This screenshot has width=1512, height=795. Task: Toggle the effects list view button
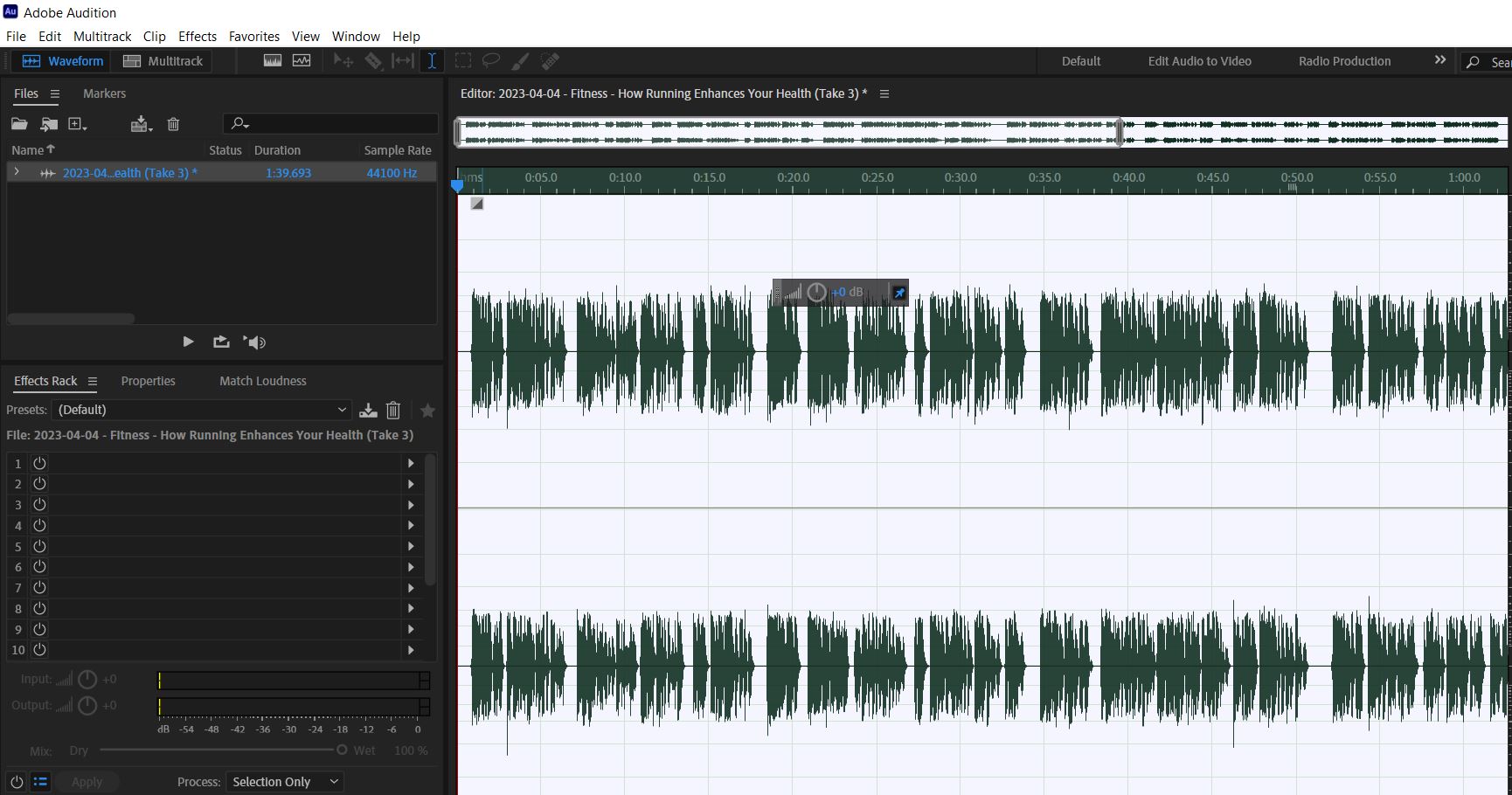40,782
